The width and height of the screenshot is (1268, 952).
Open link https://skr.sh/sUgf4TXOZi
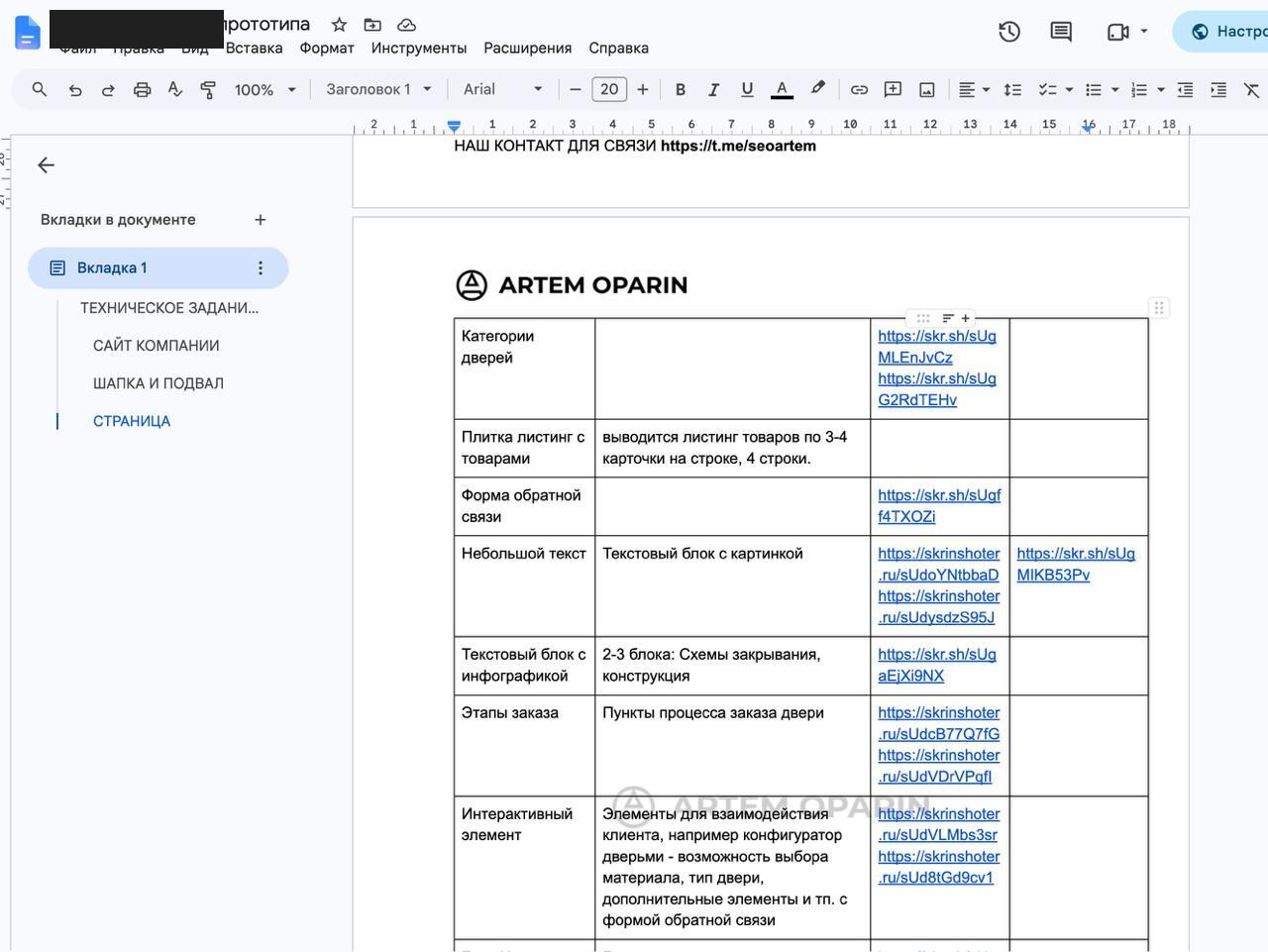(x=939, y=505)
